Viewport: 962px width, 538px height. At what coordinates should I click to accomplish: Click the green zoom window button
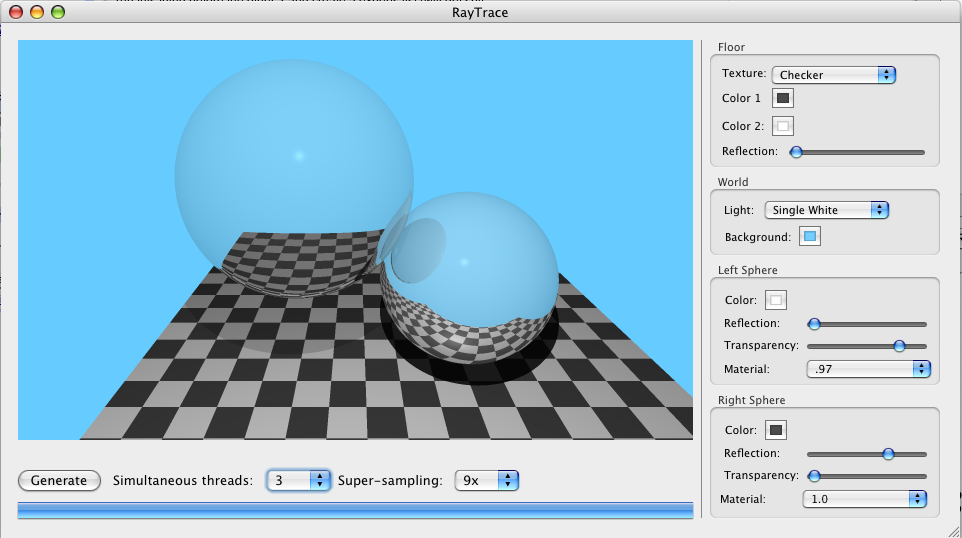[58, 13]
